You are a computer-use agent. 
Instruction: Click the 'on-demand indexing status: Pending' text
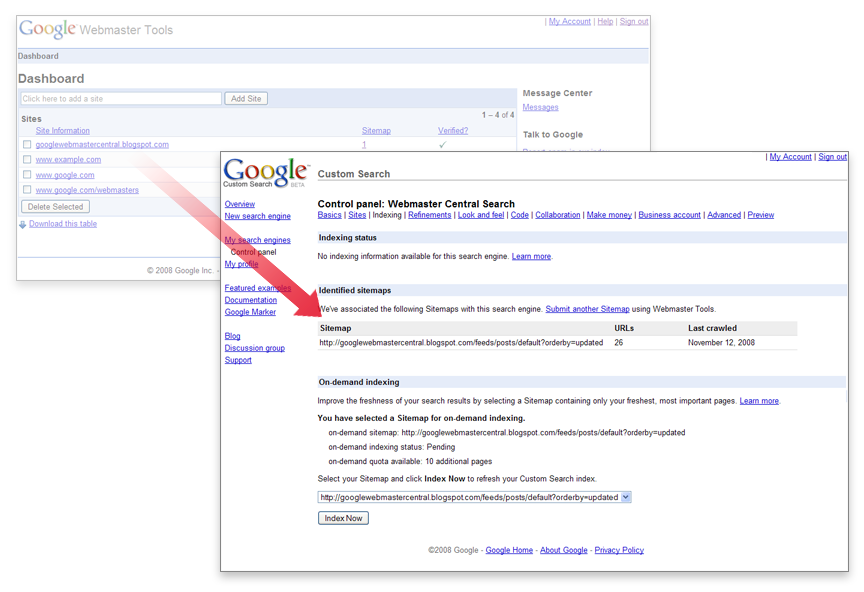392,447
